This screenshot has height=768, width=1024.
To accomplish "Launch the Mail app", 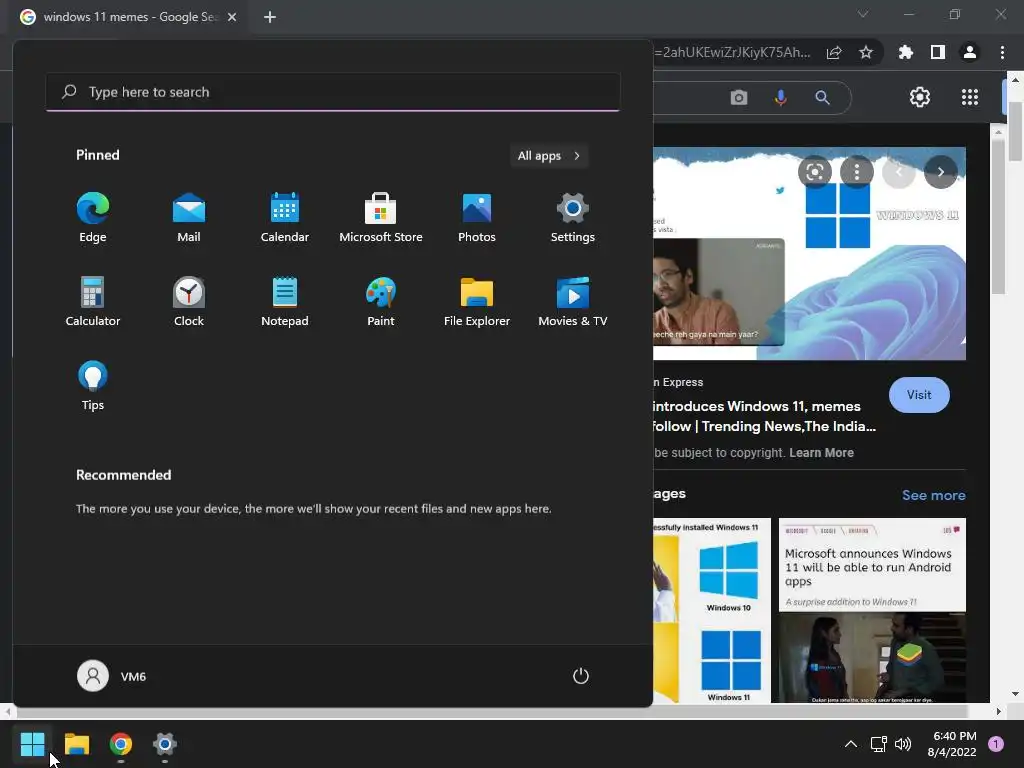I will tap(189, 217).
